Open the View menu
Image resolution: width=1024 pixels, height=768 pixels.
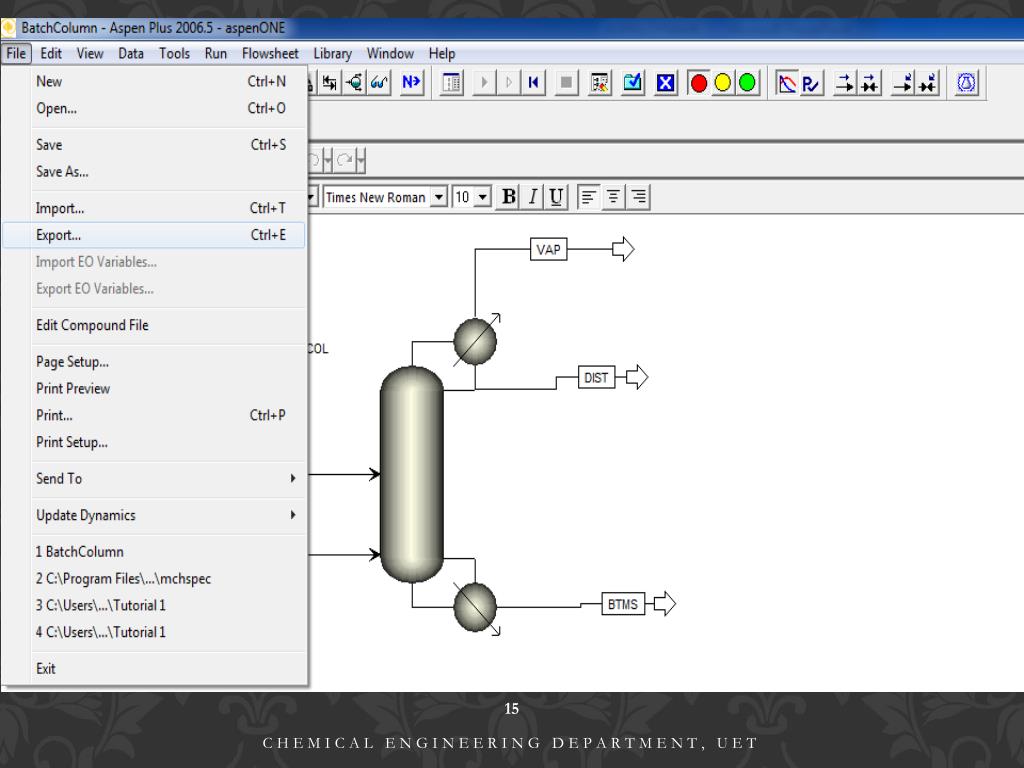[x=90, y=54]
